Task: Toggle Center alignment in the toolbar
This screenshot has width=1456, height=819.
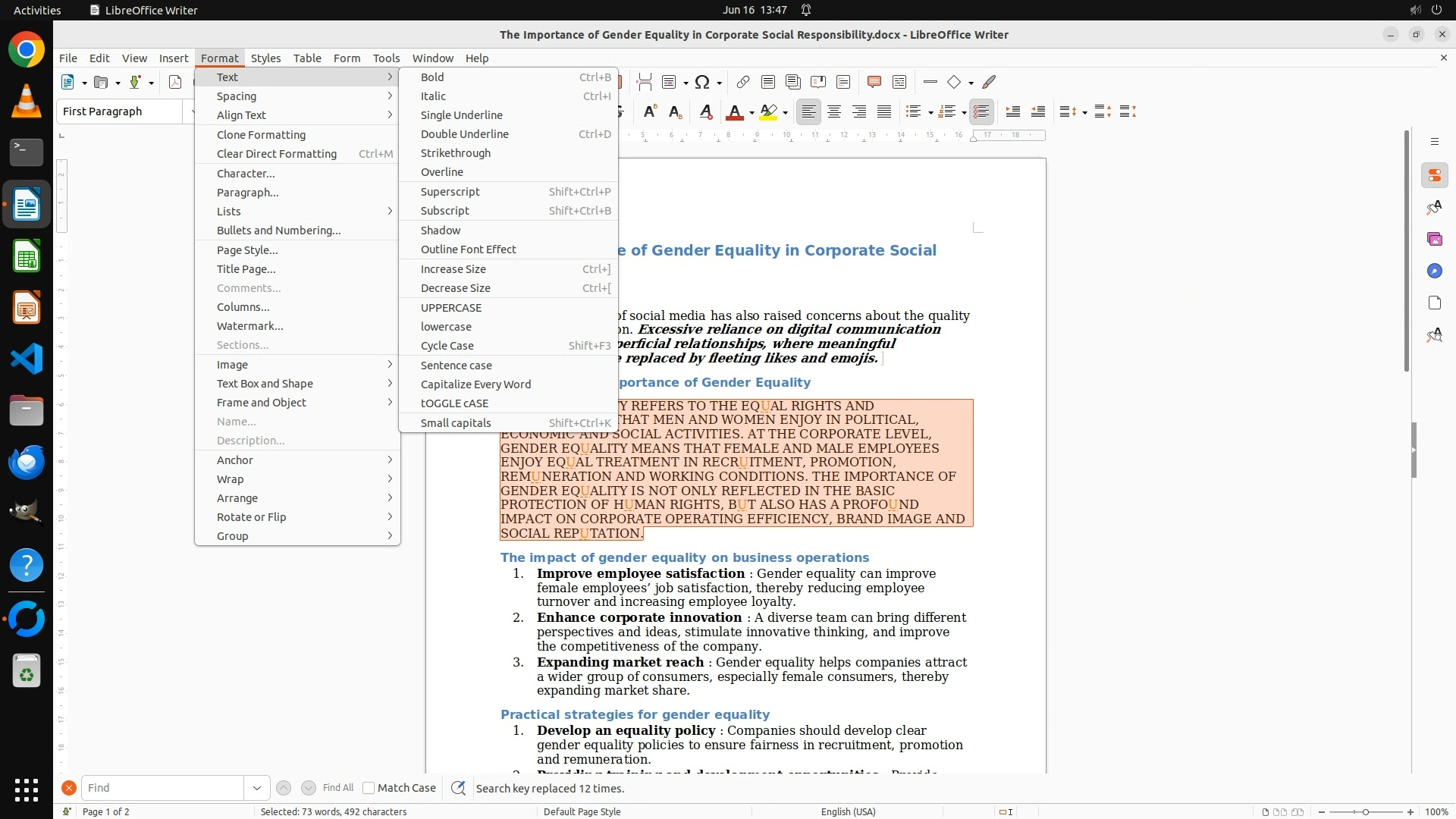Action: pyautogui.click(x=834, y=112)
